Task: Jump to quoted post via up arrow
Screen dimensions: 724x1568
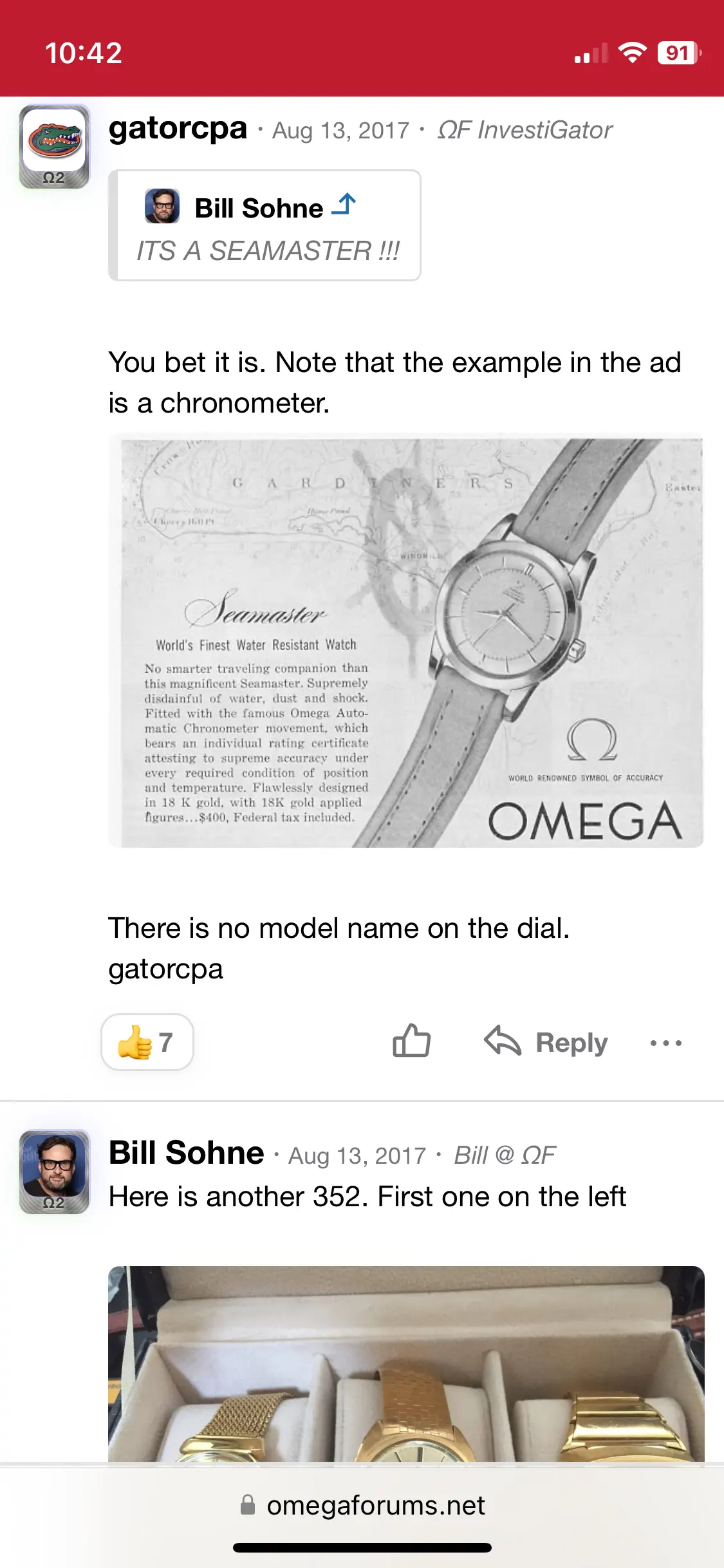Action: click(344, 205)
